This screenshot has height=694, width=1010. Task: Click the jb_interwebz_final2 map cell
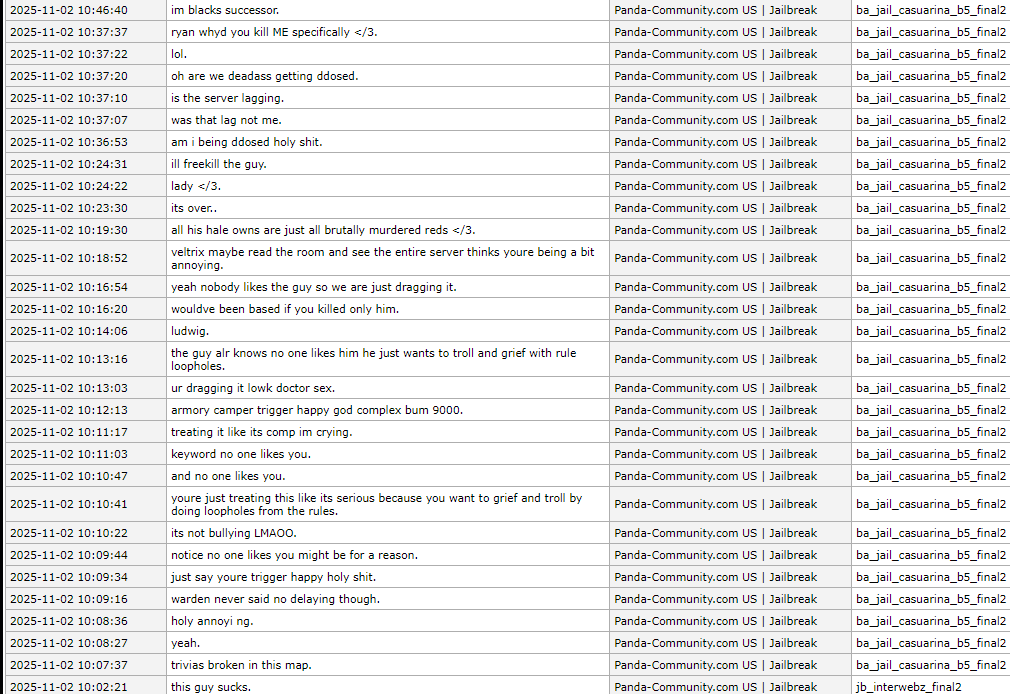pyautogui.click(x=908, y=687)
